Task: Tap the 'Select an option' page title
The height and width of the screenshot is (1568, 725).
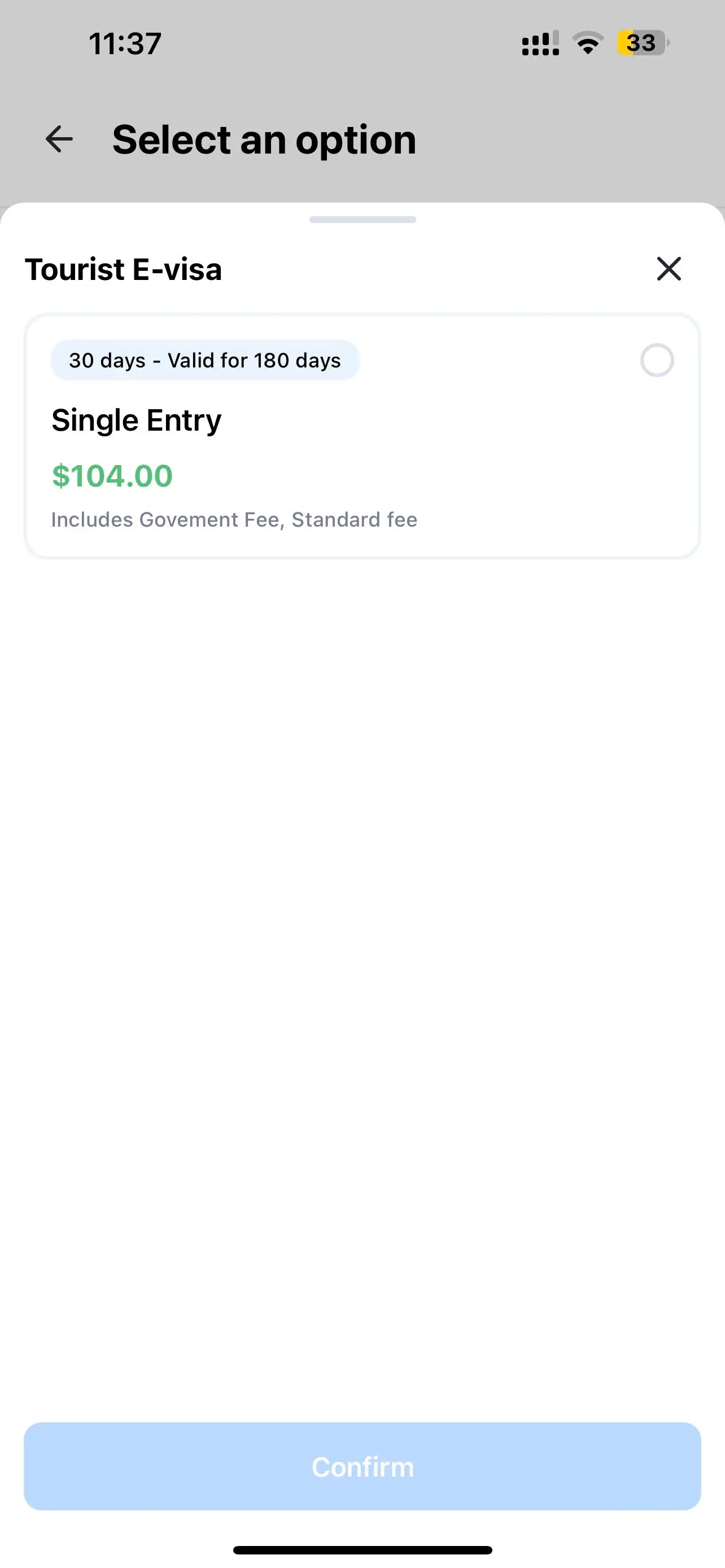Action: tap(264, 139)
